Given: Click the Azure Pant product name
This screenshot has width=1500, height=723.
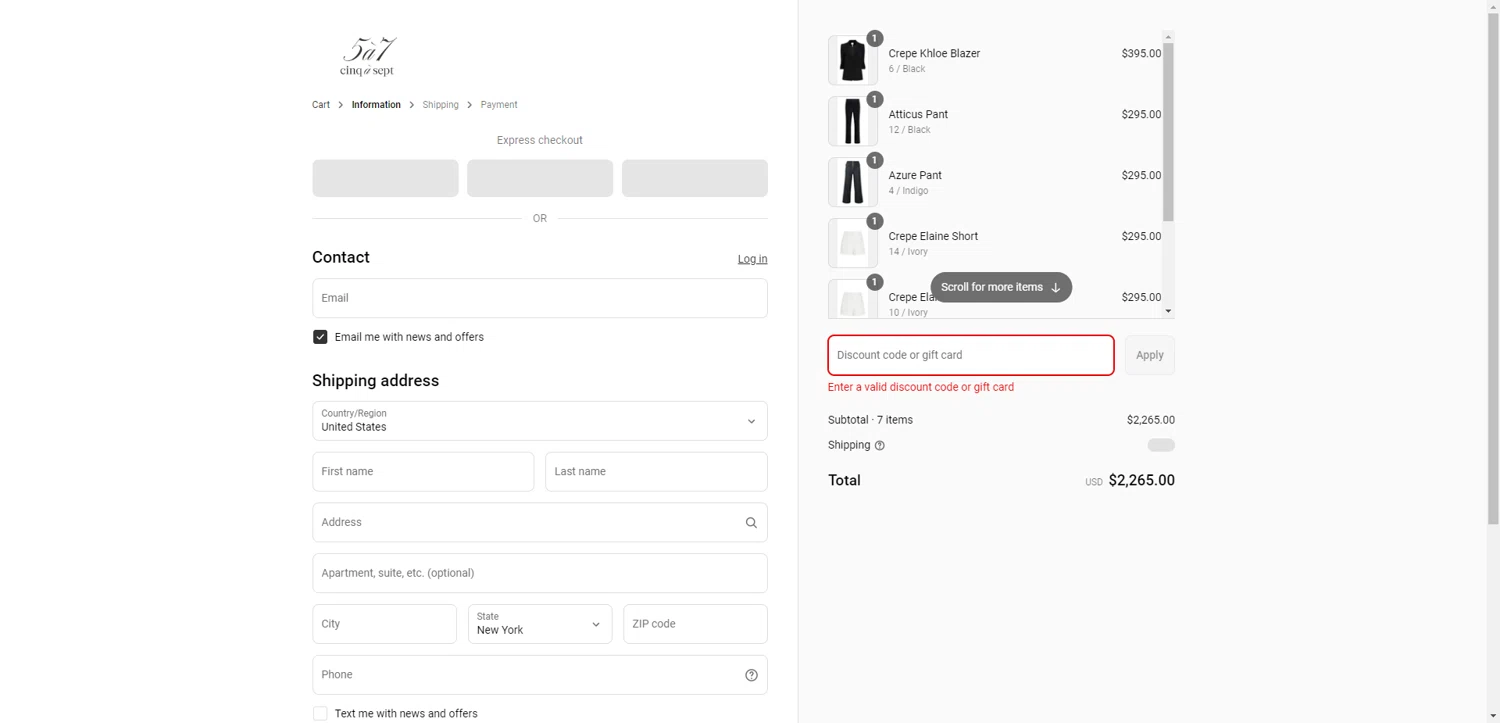Looking at the screenshot, I should coord(915,176).
